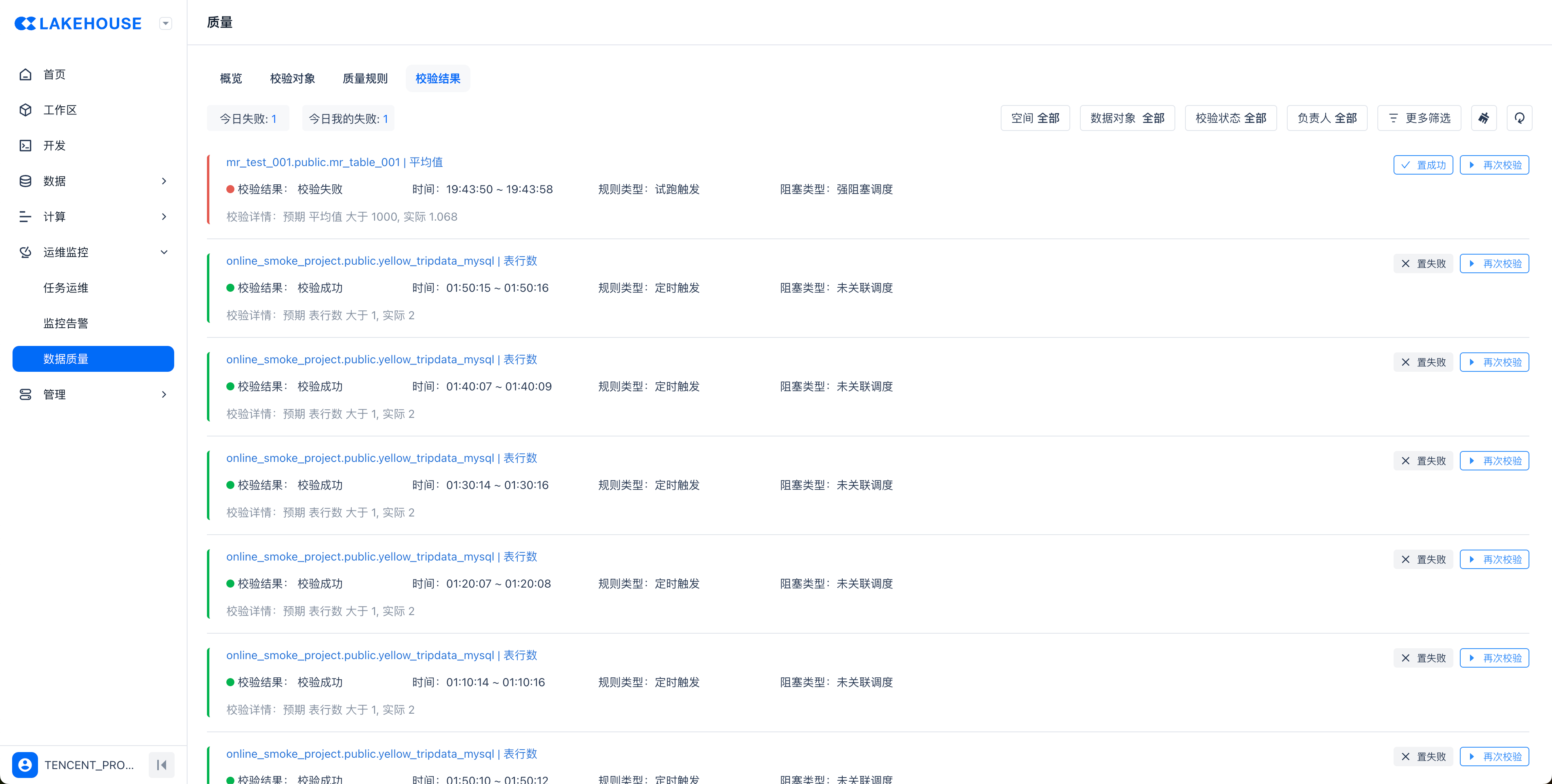Image resolution: width=1552 pixels, height=784 pixels.
Task: Open mr_test_001.public.mr_table_001 平均值 link
Action: (x=334, y=162)
